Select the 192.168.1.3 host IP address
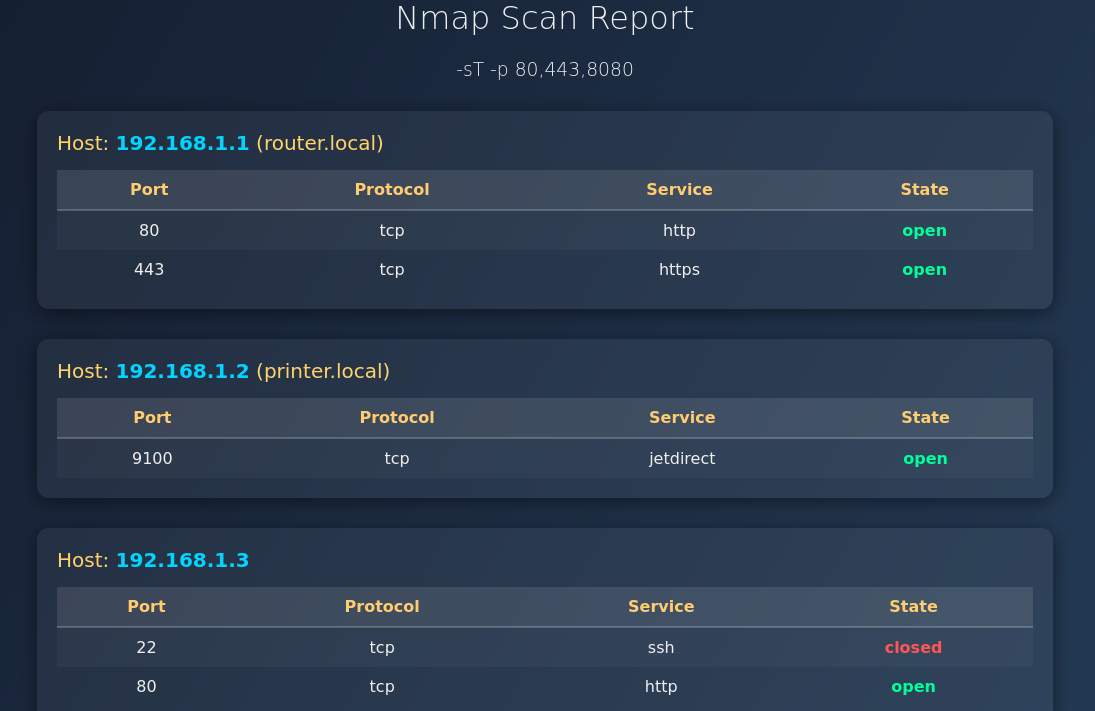Image resolution: width=1095 pixels, height=711 pixels. tap(182, 560)
